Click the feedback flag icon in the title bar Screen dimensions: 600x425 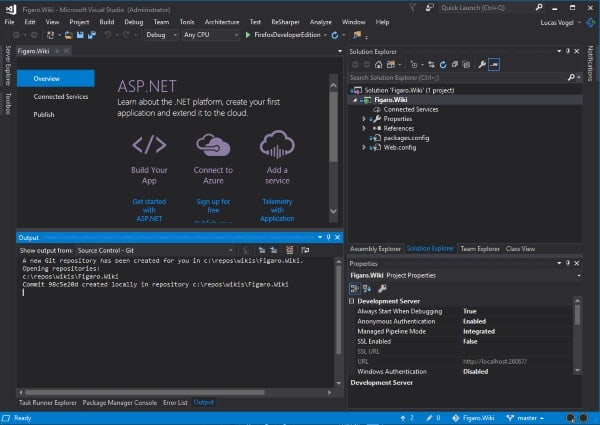click(x=412, y=7)
